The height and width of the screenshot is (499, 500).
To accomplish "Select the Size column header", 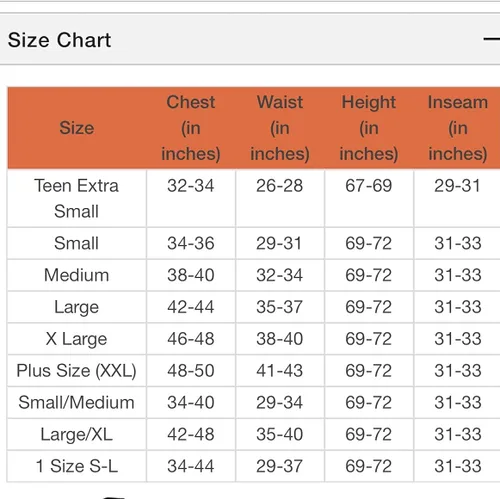I will coord(77,128).
